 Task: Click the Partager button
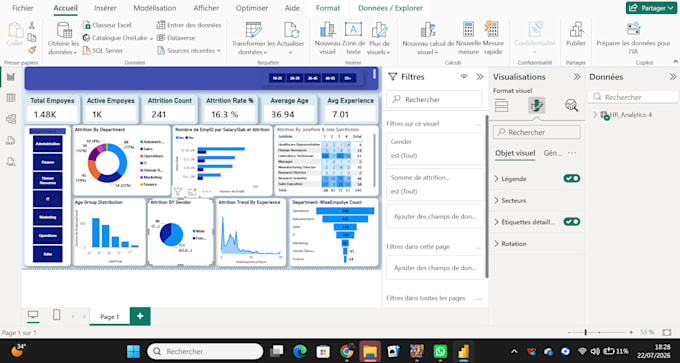click(651, 8)
